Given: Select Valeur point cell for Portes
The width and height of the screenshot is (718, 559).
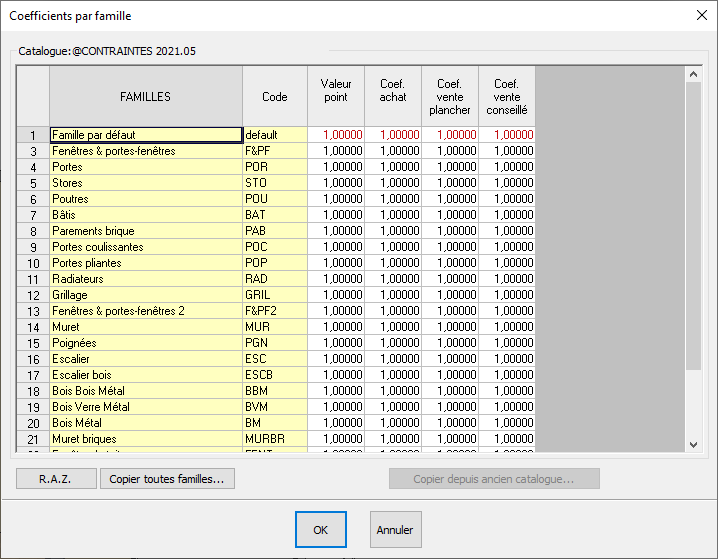Looking at the screenshot, I should click(x=336, y=167).
